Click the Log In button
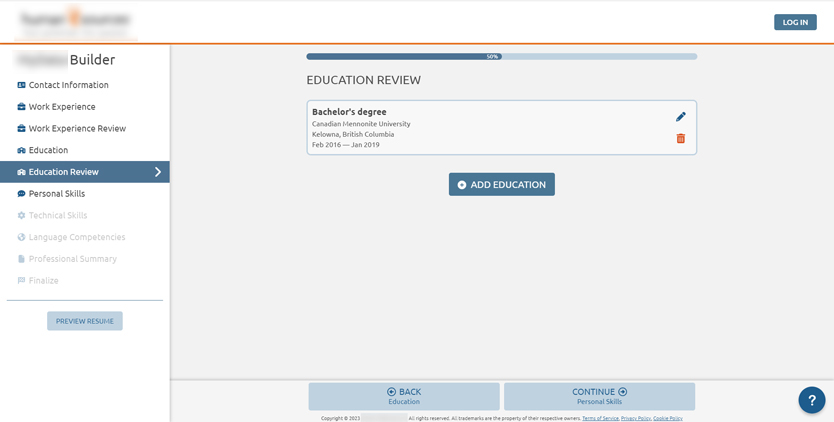The image size is (834, 422). tap(795, 22)
